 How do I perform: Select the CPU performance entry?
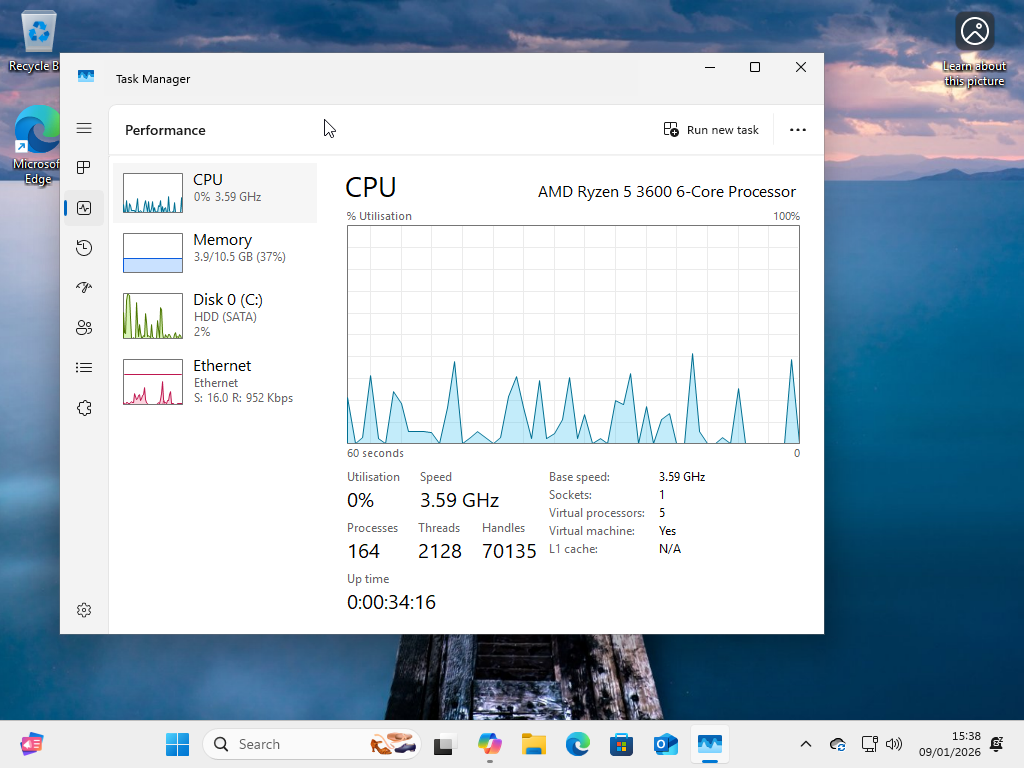(x=215, y=193)
